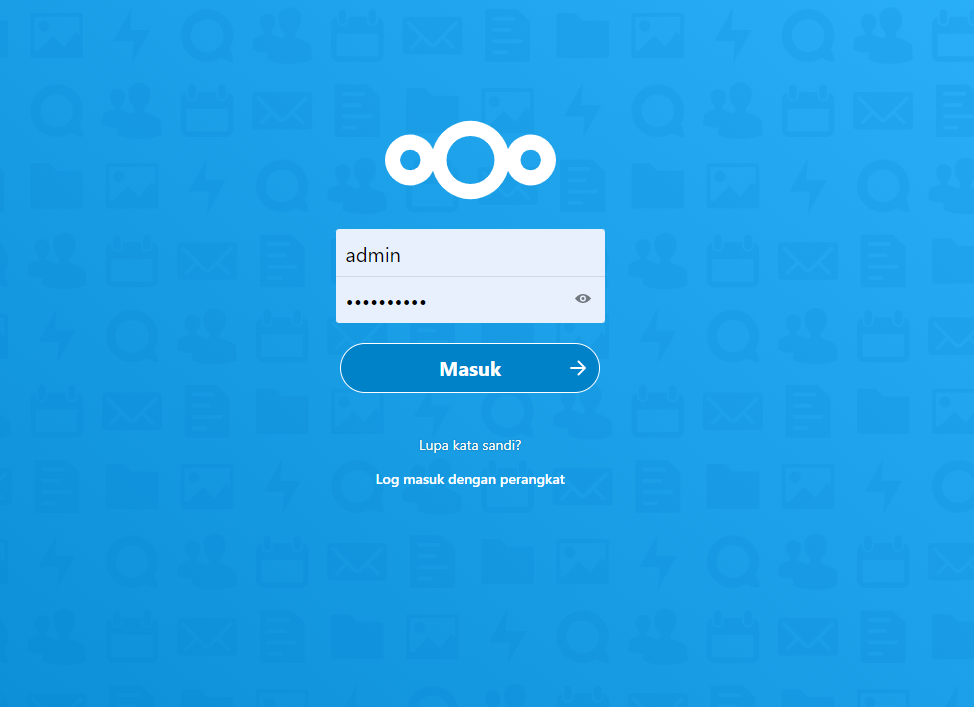Click faded calendar icon left of password field
Viewport: 974px width, 707px height.
click(282, 336)
